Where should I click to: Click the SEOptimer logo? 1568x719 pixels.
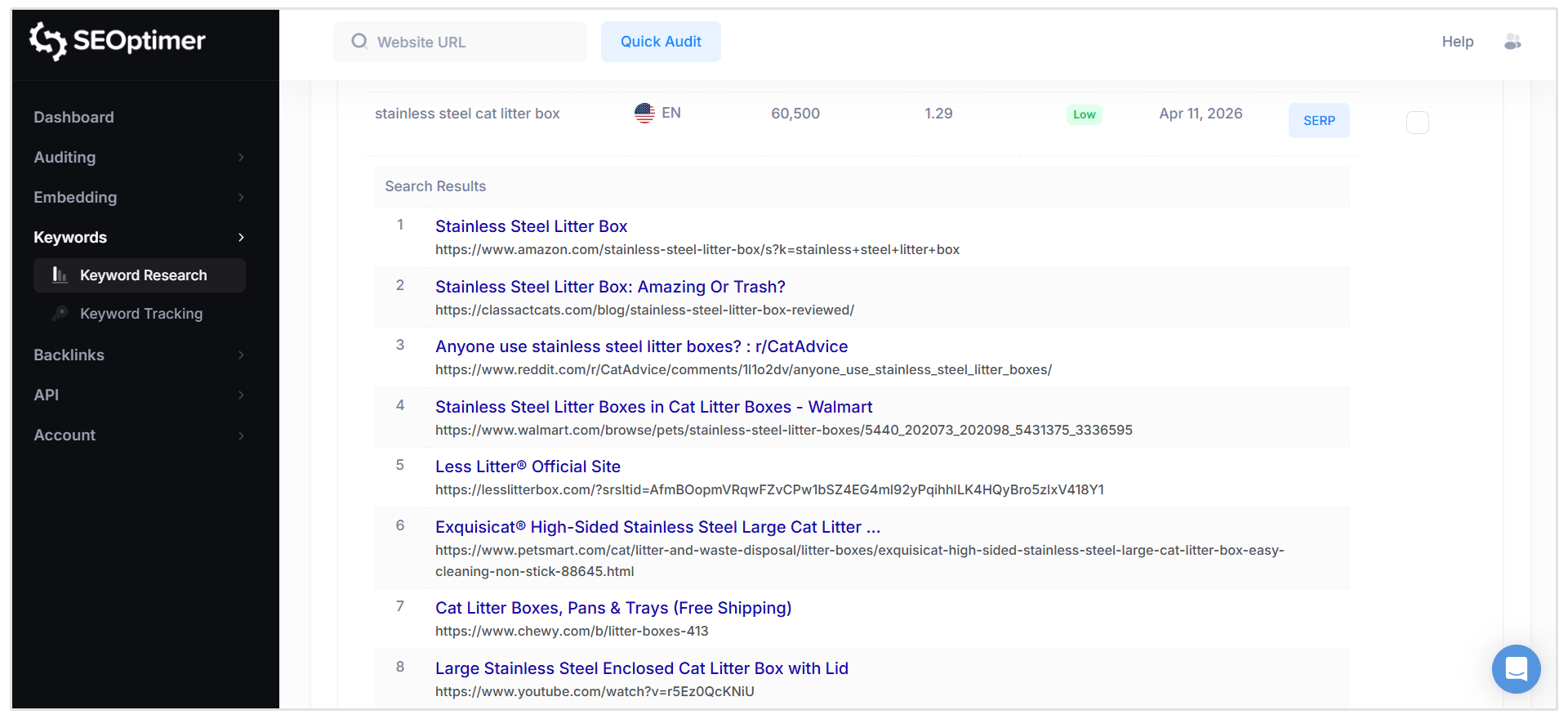tap(118, 41)
